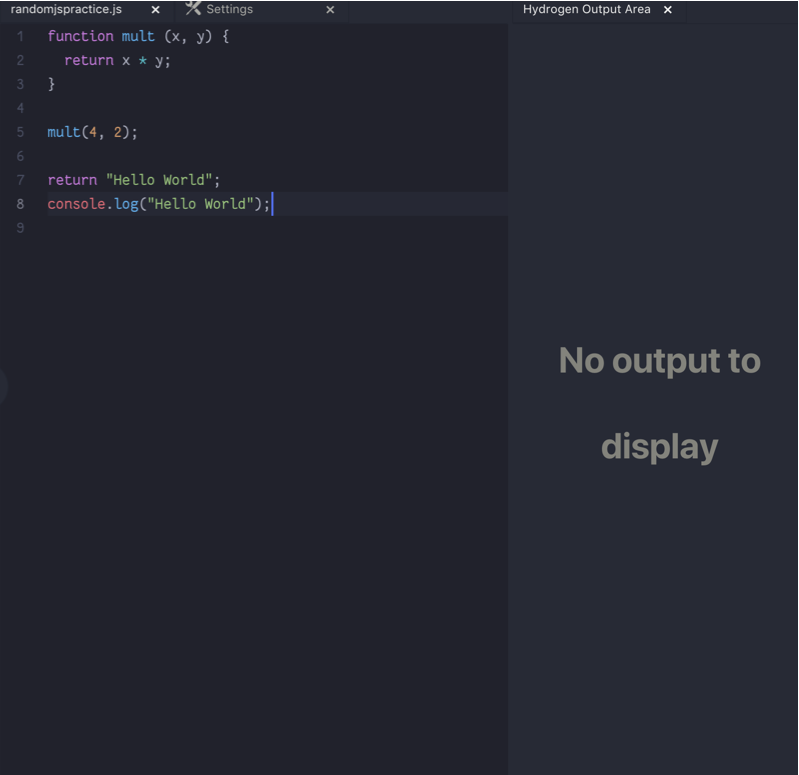Click line number 1 in the gutter
The width and height of the screenshot is (799, 775).
pyautogui.click(x=20, y=37)
